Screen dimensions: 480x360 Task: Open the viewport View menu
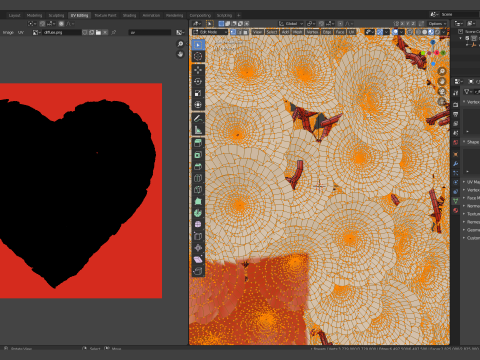[x=257, y=32]
